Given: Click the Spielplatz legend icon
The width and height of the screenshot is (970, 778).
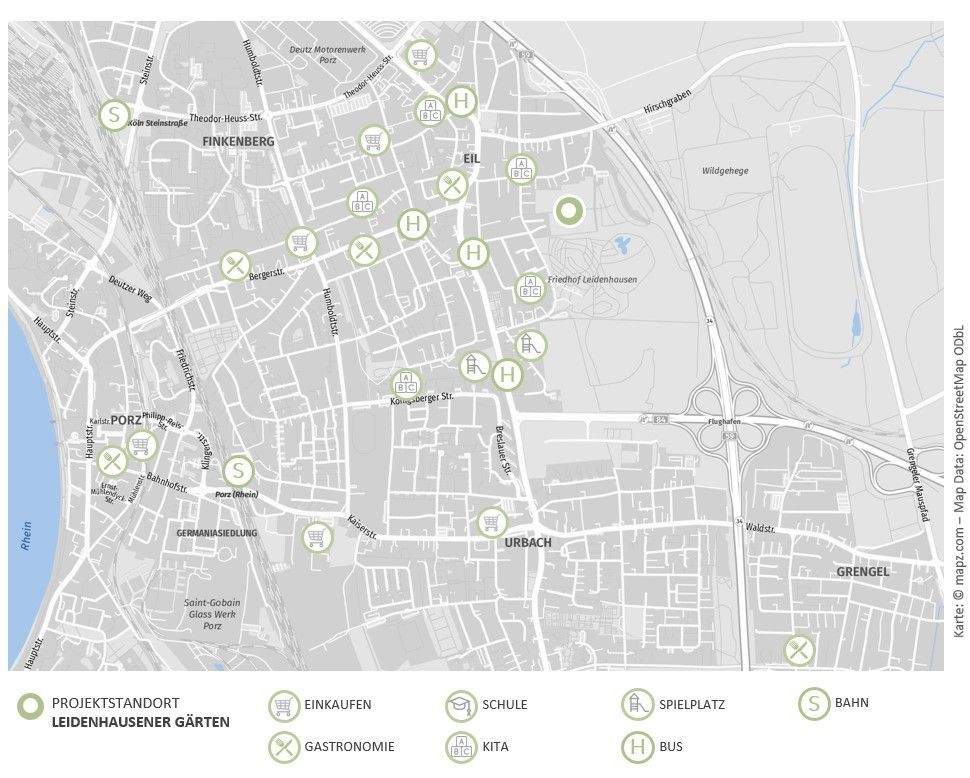Looking at the screenshot, I should [636, 705].
